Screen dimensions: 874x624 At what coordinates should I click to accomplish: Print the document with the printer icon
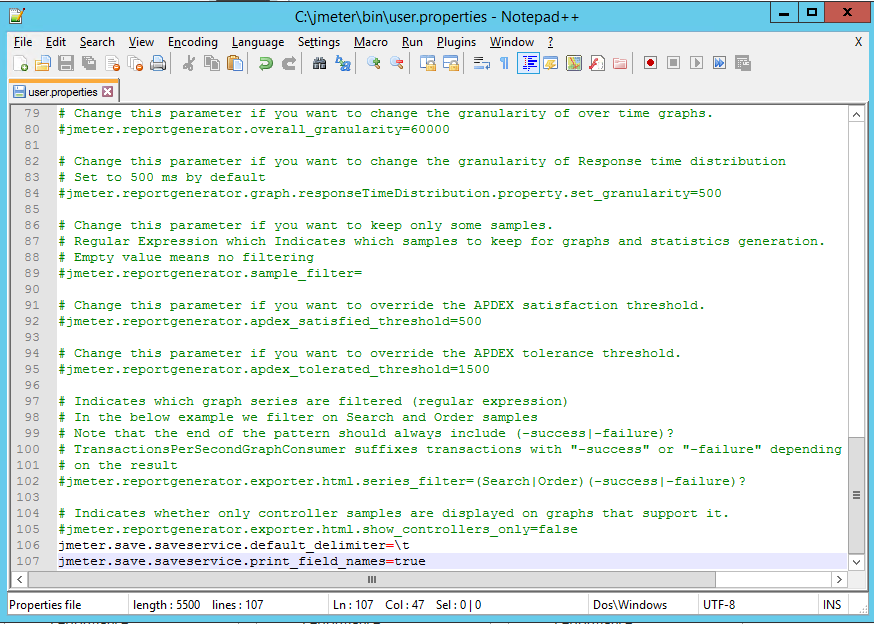coord(158,64)
